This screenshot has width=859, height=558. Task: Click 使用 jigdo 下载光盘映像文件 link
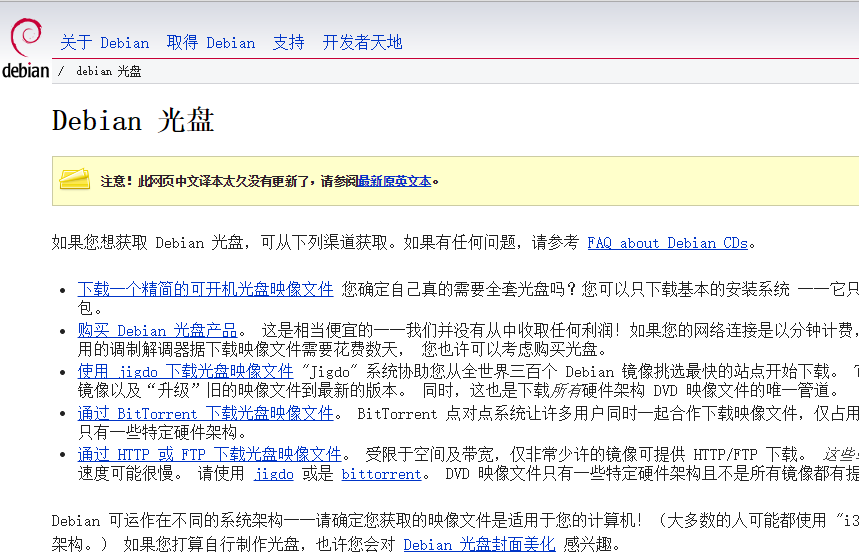[185, 371]
